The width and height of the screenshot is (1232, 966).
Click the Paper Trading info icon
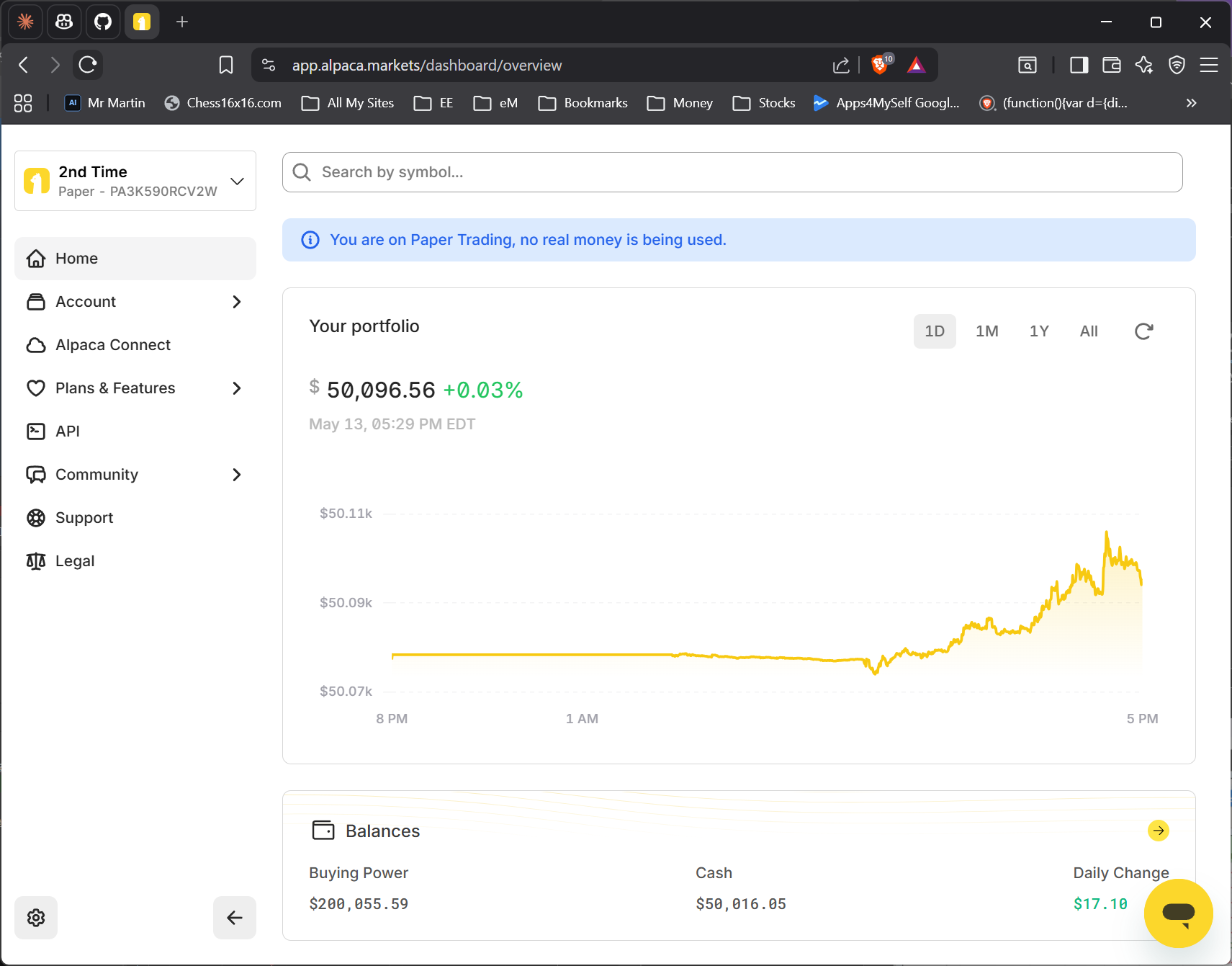[x=310, y=240]
